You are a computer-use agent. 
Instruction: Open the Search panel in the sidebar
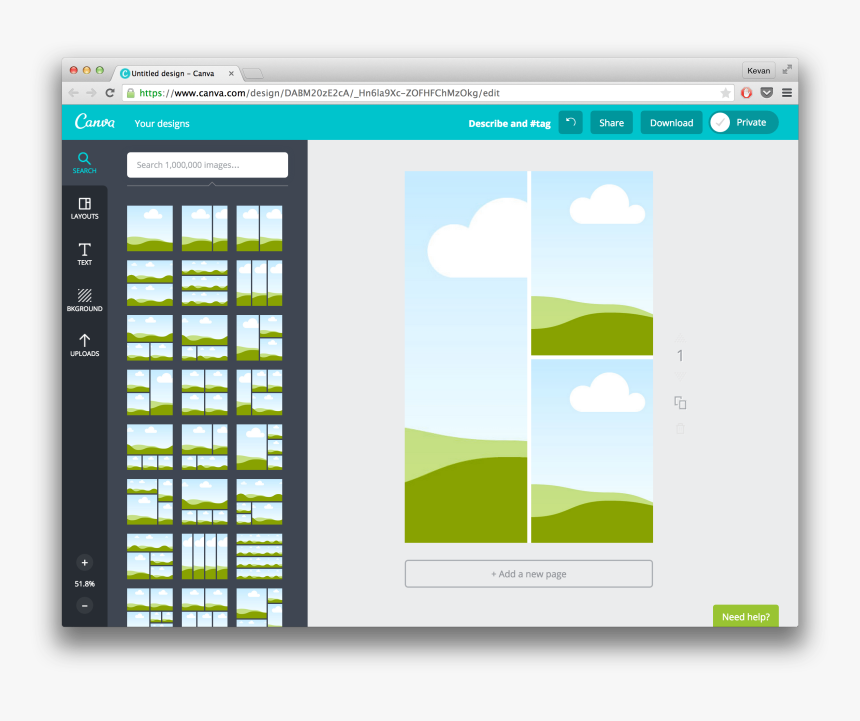pos(84,161)
